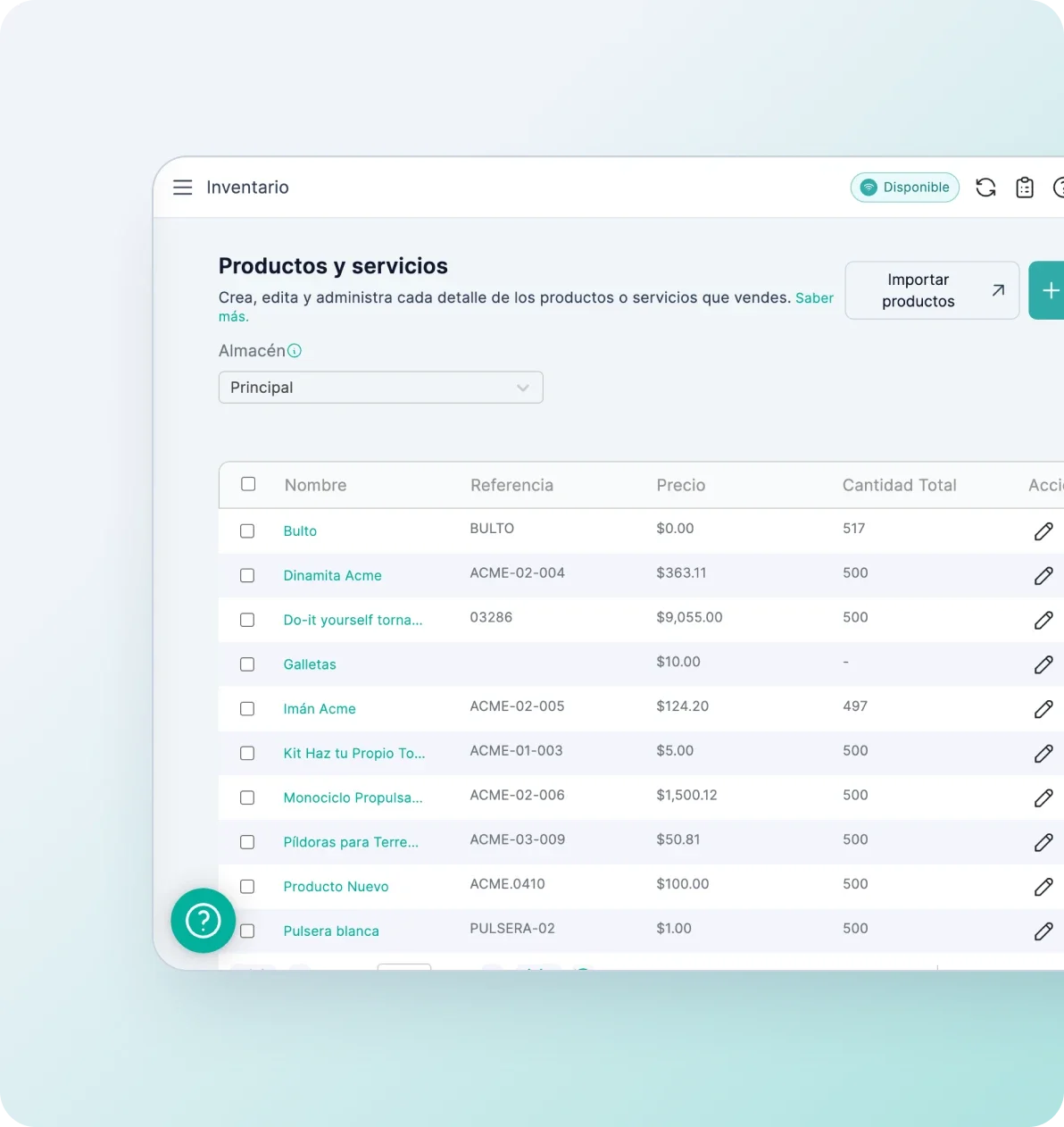The width and height of the screenshot is (1064, 1127).
Task: Sort by the Precio column header
Action: pyautogui.click(x=680, y=485)
